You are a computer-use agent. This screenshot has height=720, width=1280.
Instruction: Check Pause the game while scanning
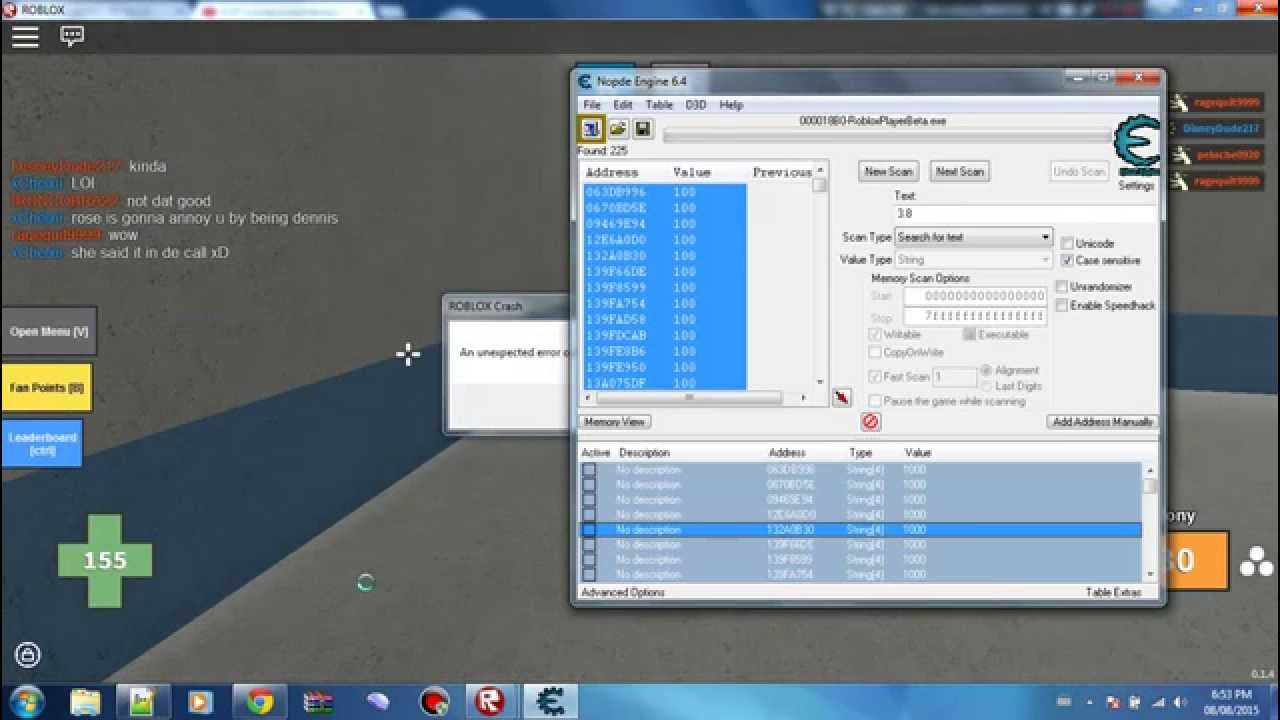[875, 401]
